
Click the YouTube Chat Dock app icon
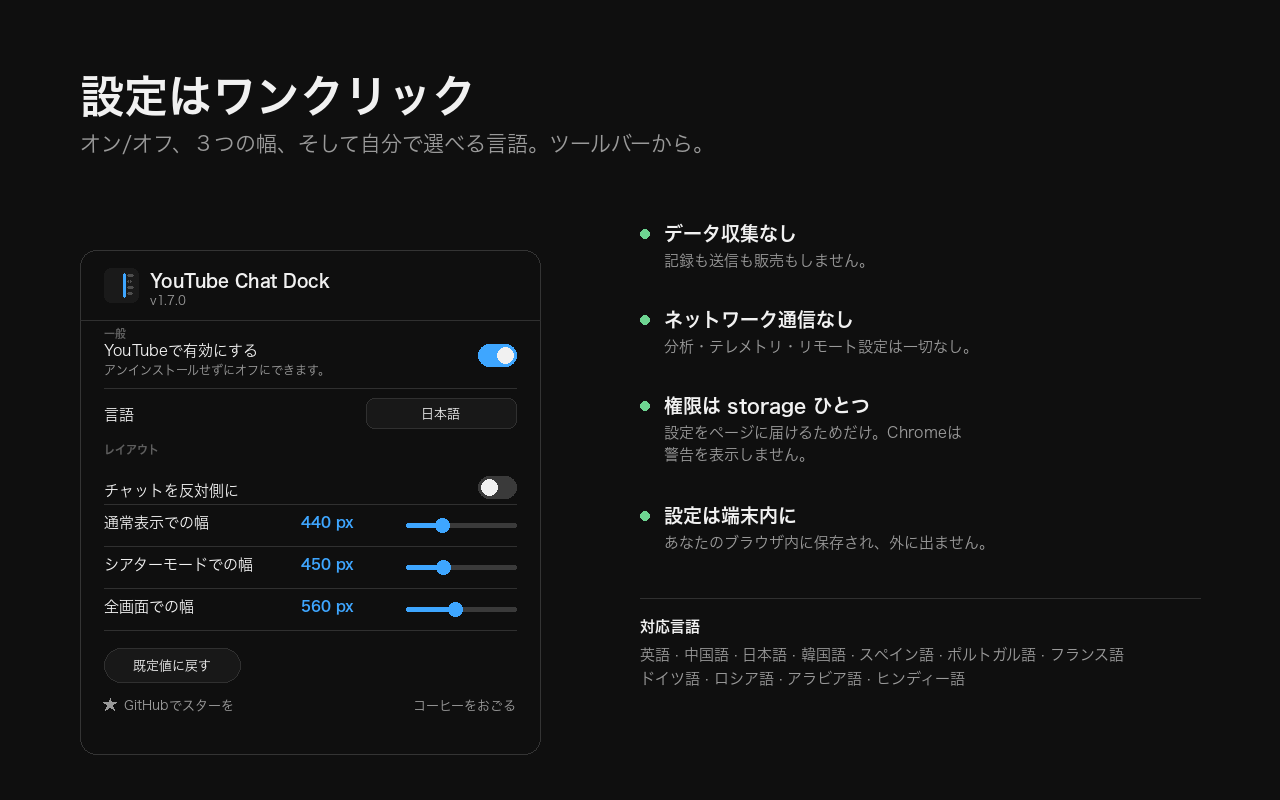pyautogui.click(x=121, y=285)
